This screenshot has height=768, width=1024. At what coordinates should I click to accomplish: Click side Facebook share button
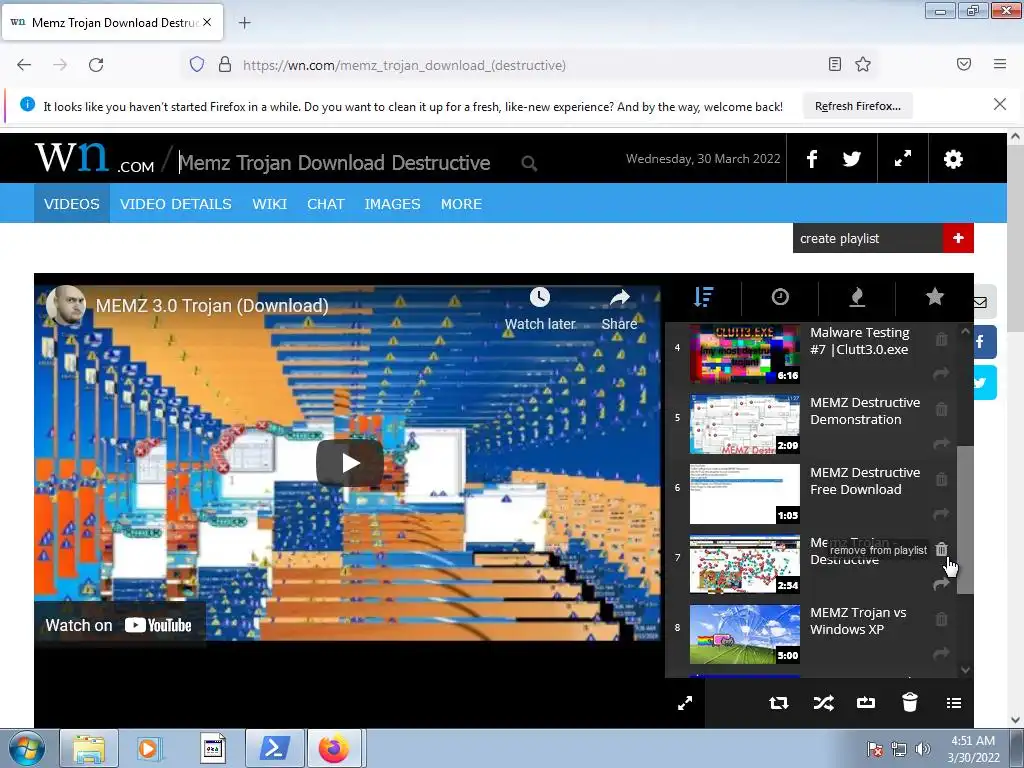pyautogui.click(x=984, y=342)
